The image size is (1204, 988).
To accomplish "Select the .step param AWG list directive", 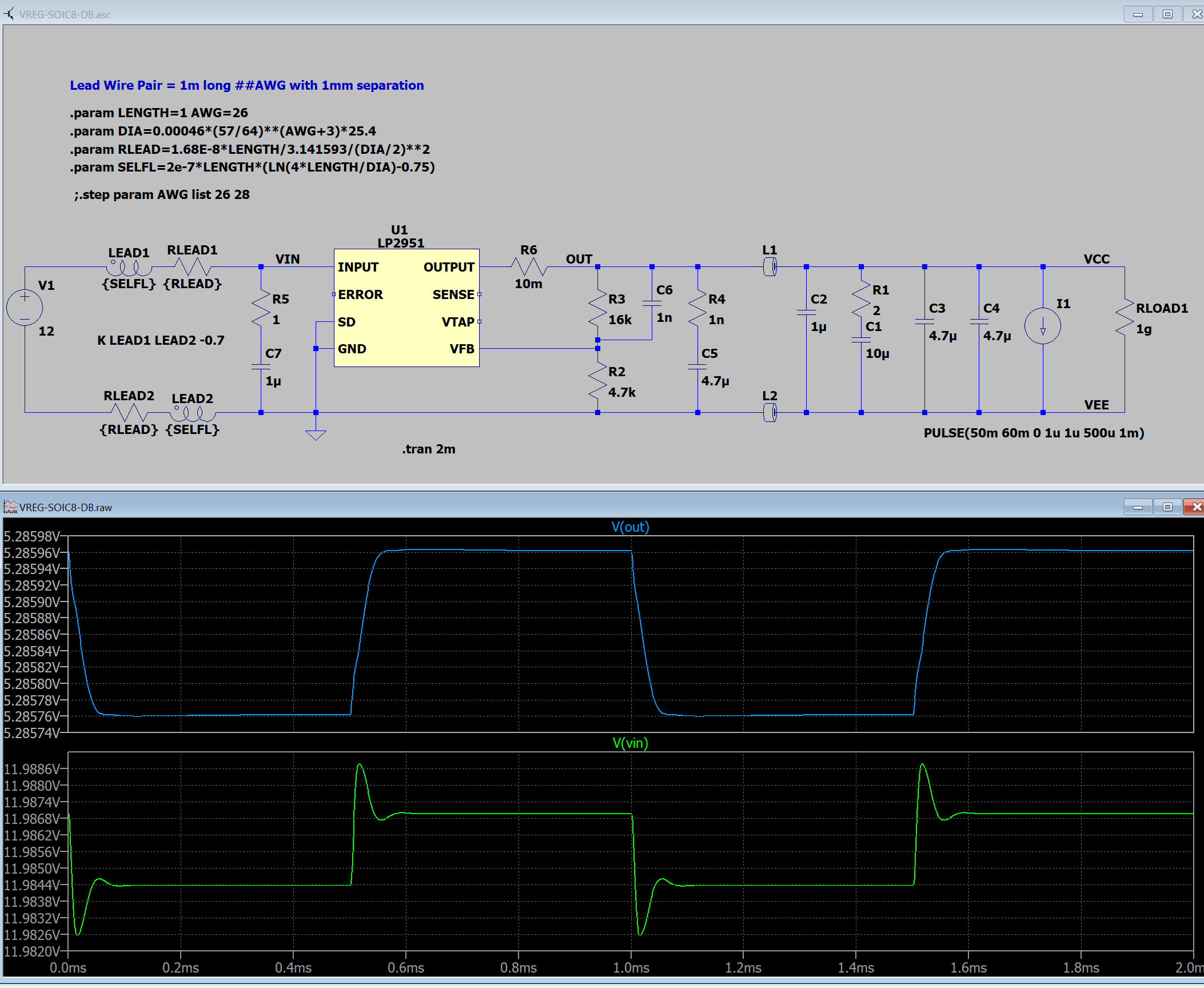I will [x=162, y=194].
